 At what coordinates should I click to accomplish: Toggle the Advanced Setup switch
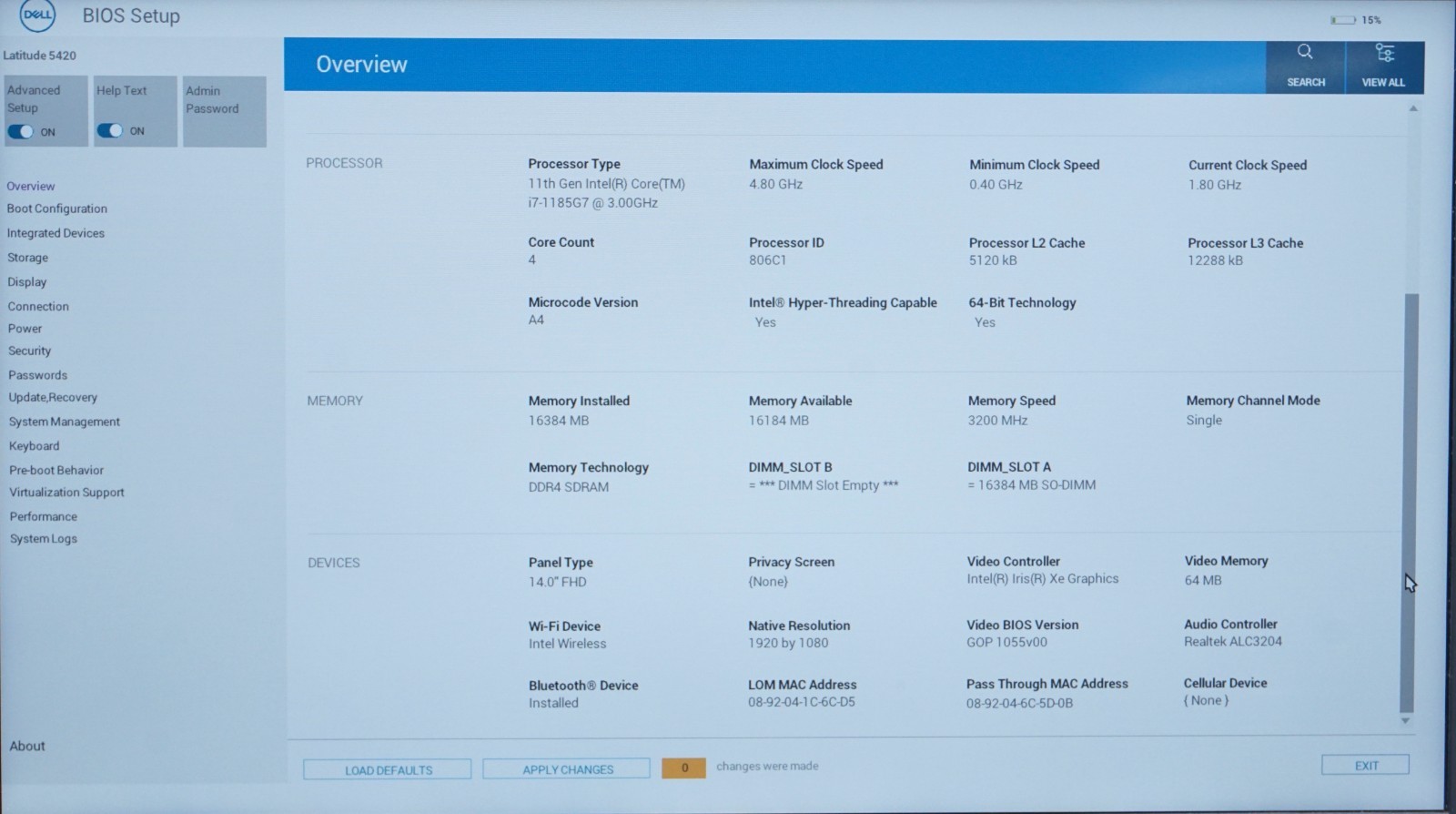coord(20,132)
